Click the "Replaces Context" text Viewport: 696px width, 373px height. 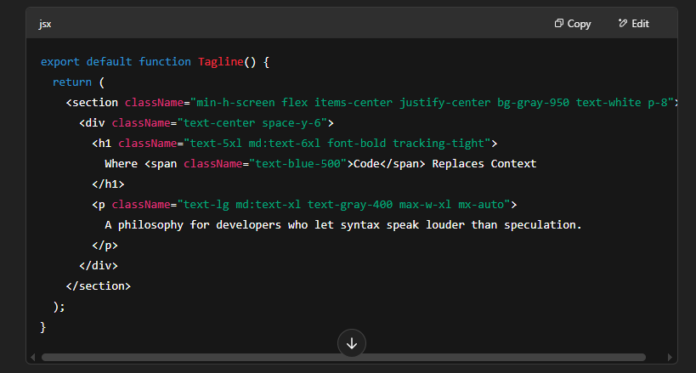click(x=484, y=164)
